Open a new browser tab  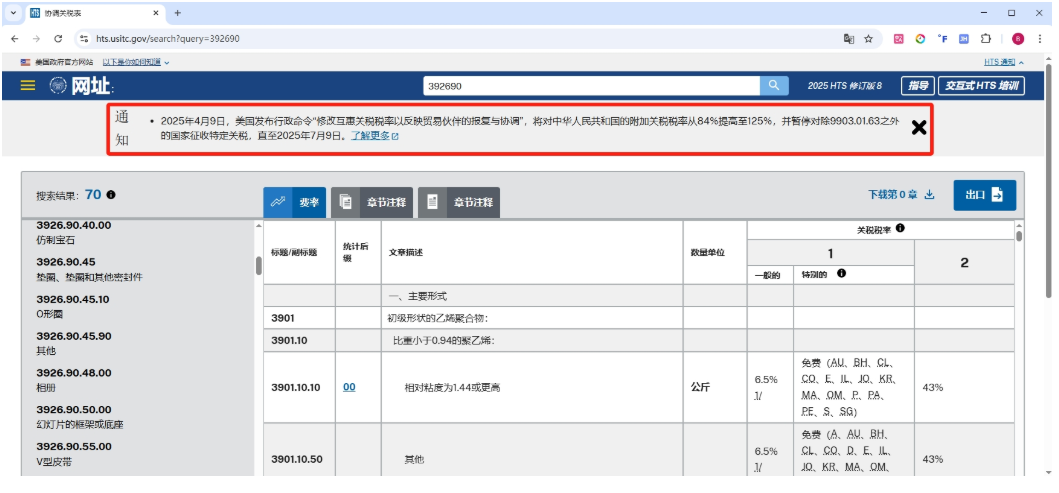click(x=178, y=13)
